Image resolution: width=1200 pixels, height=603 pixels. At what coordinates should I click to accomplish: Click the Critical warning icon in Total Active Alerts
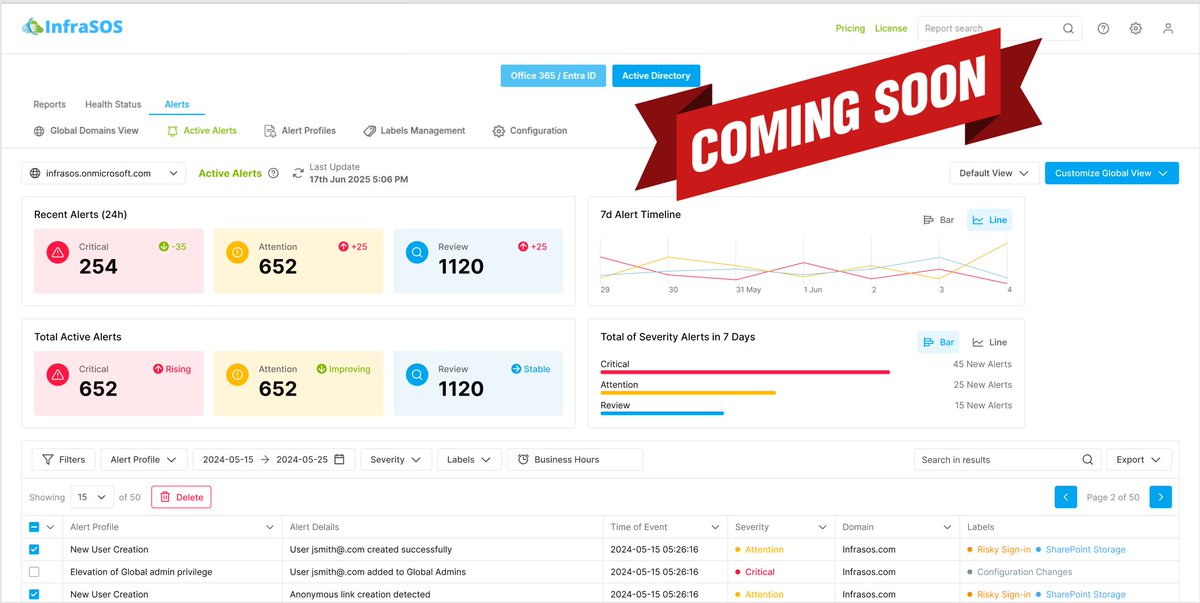(57, 376)
